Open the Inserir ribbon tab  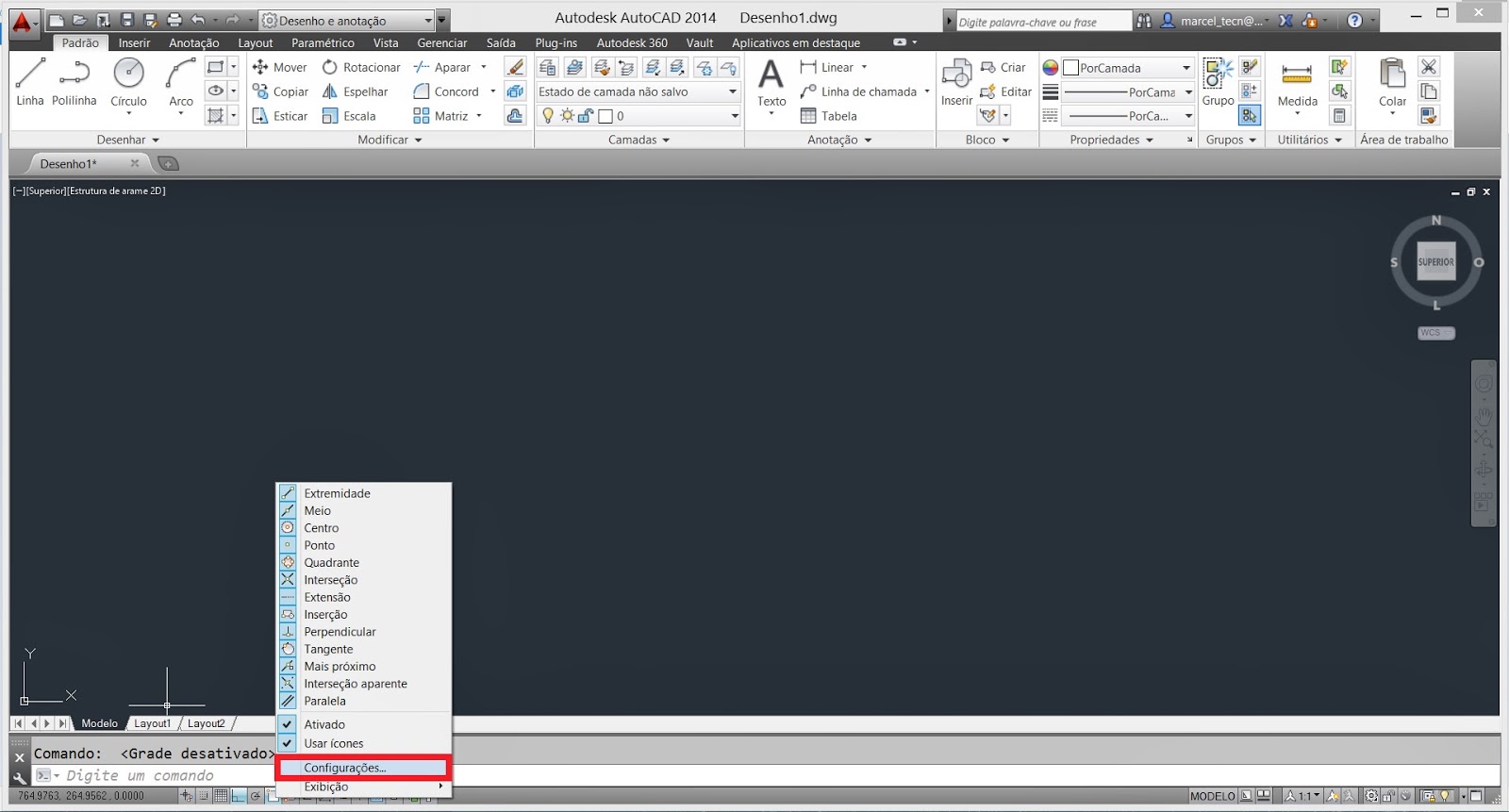click(x=134, y=42)
